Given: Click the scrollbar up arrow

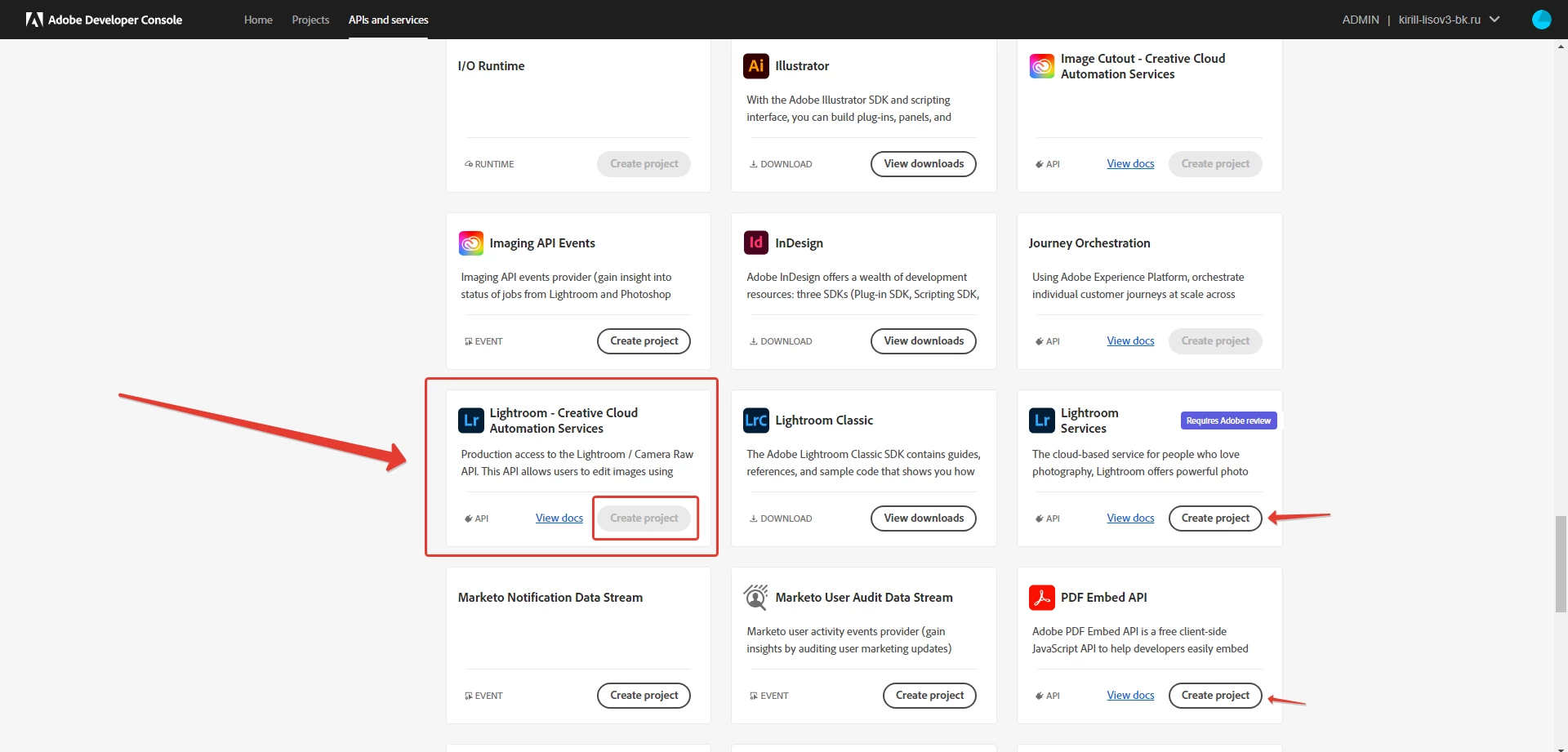Looking at the screenshot, I should tap(1561, 46).
